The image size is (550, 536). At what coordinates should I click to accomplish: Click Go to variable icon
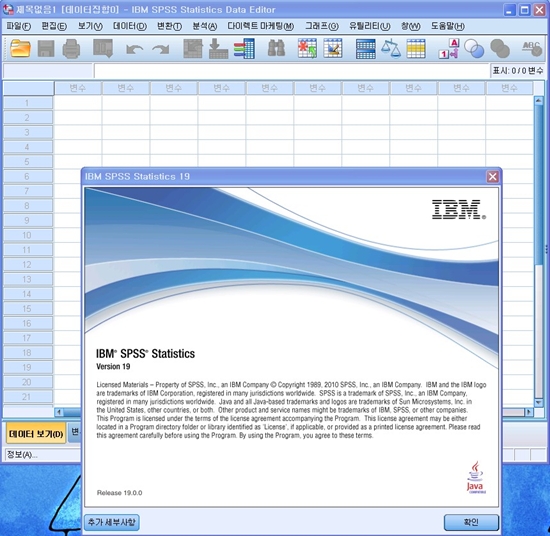(218, 48)
